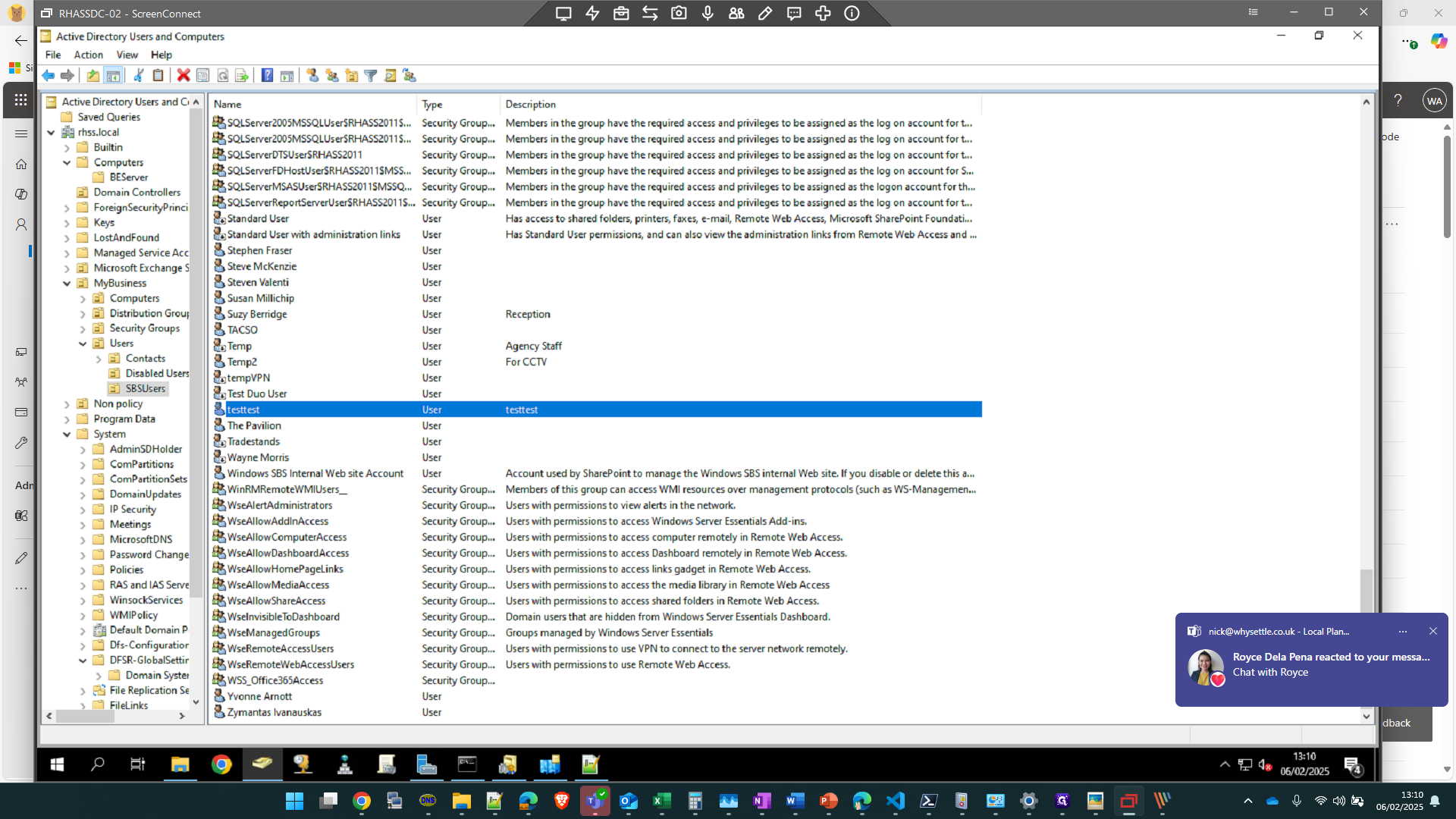Click ScreenConnect microphone icon
This screenshot has width=1456, height=819.
click(708, 13)
